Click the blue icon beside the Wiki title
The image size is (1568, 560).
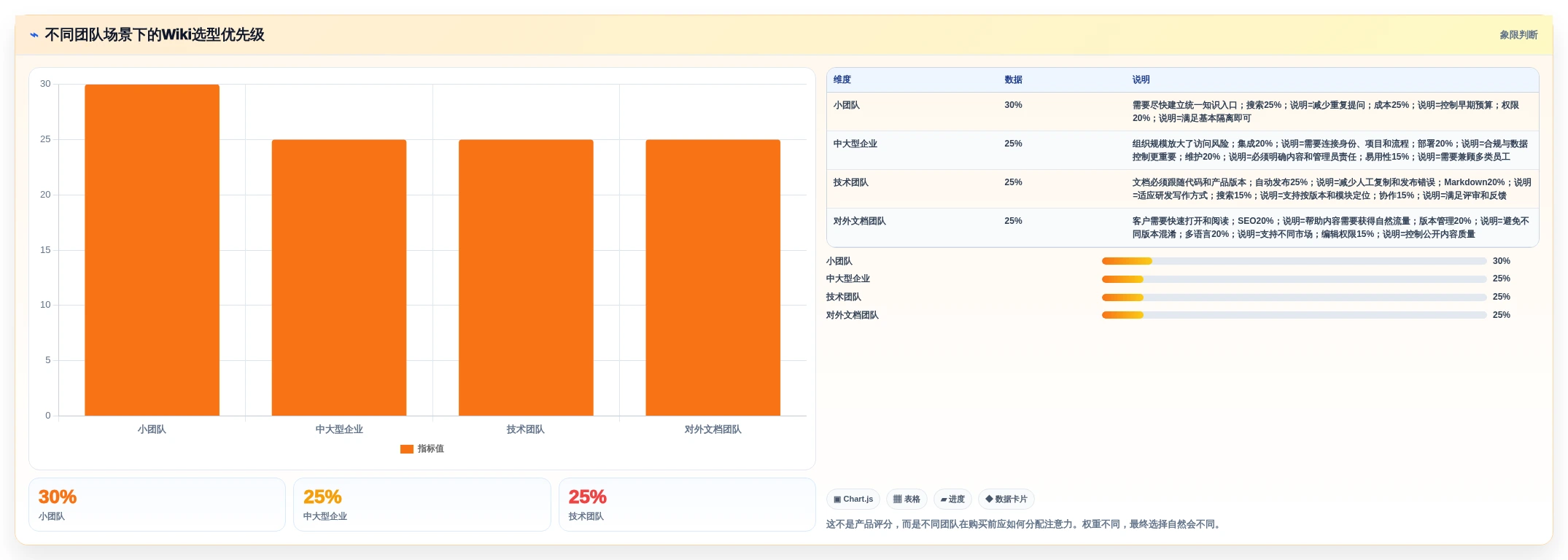click(34, 35)
